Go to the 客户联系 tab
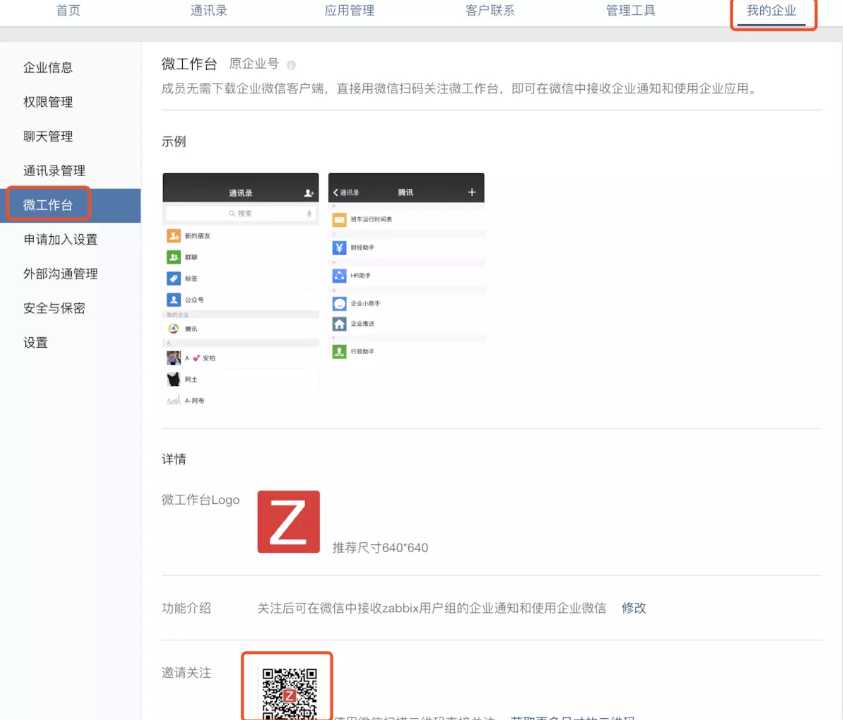The height and width of the screenshot is (720, 843). click(490, 10)
